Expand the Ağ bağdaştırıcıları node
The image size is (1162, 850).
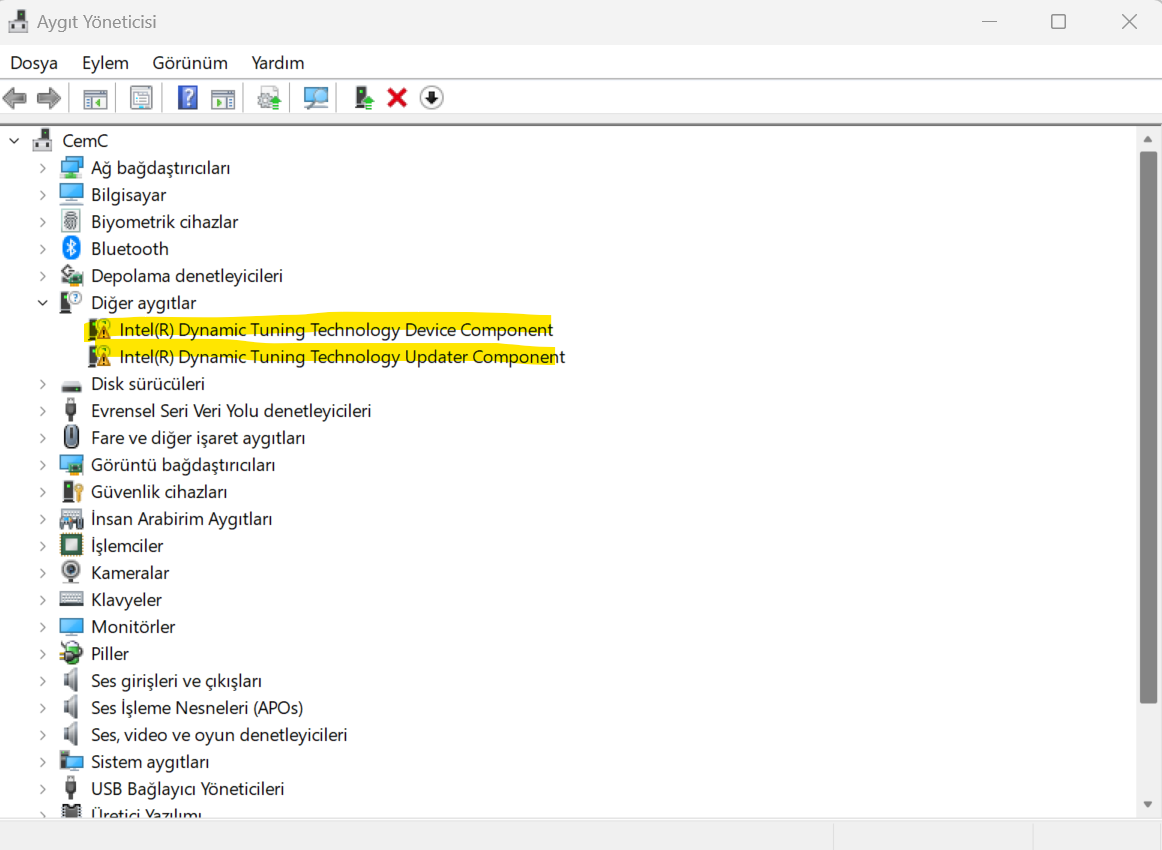(x=42, y=168)
